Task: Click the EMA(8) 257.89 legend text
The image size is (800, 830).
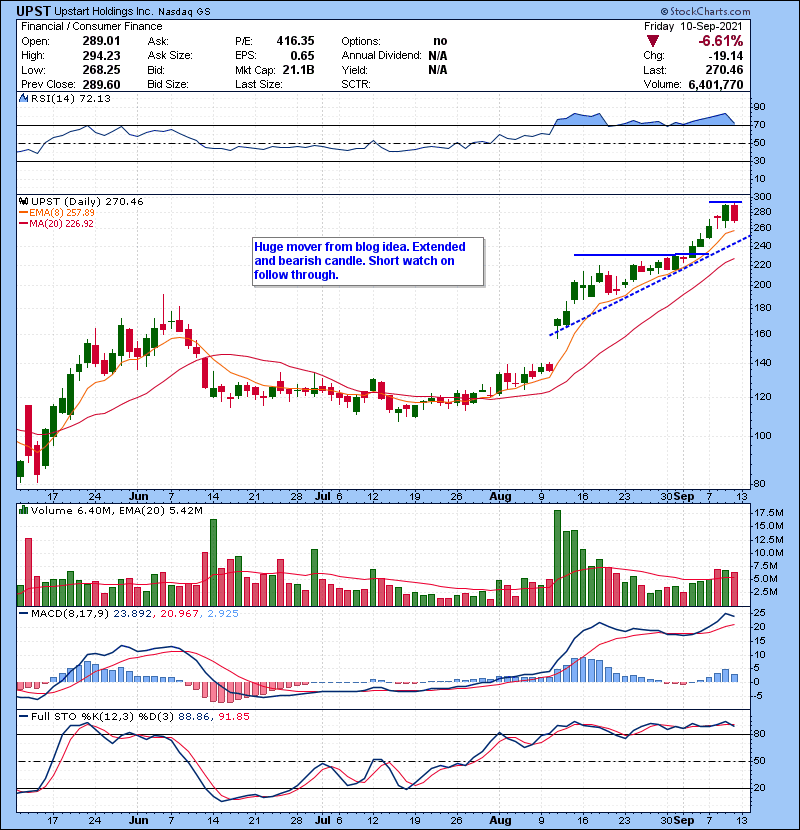Action: tap(61, 212)
